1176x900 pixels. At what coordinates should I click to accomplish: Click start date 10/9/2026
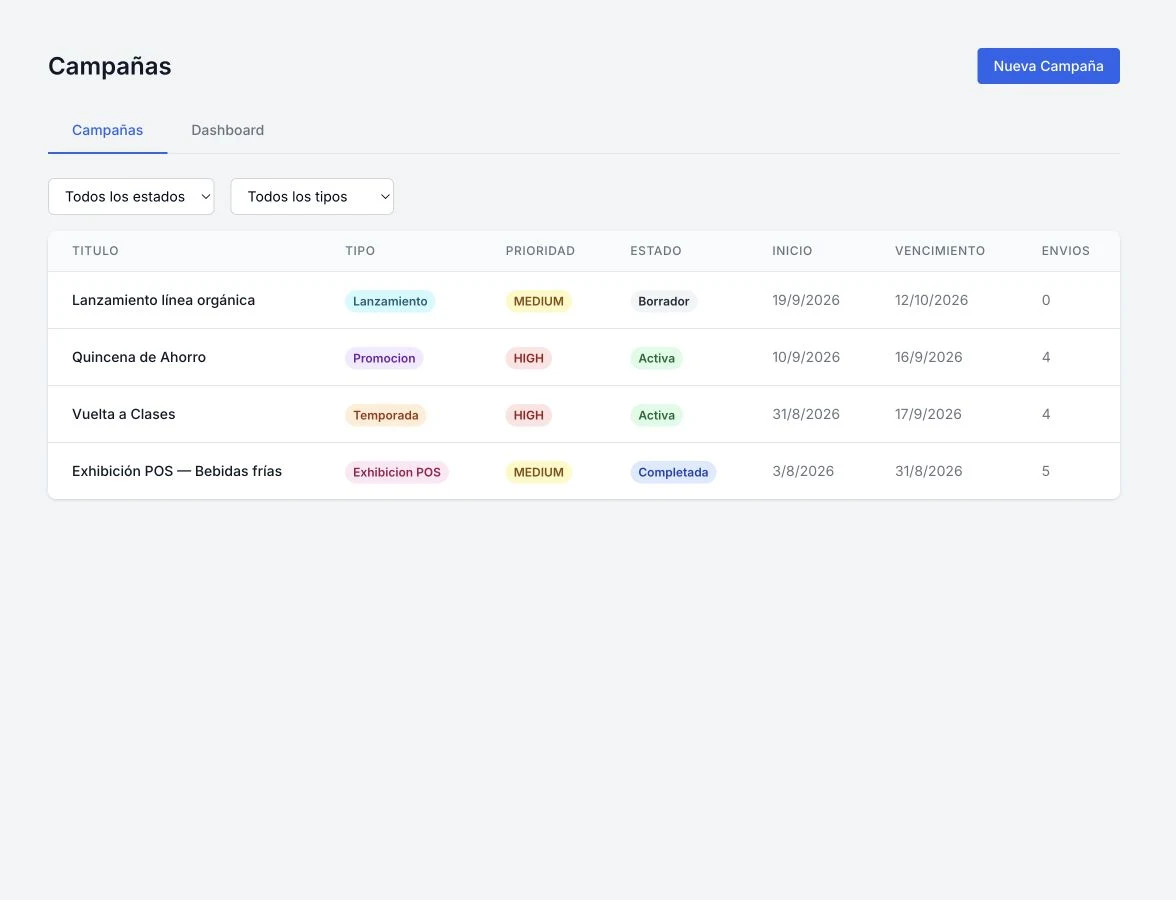click(x=806, y=357)
